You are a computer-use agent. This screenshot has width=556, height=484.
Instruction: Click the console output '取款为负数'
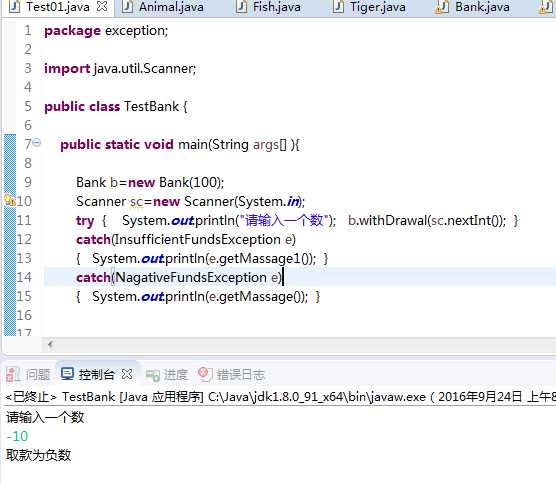point(39,455)
